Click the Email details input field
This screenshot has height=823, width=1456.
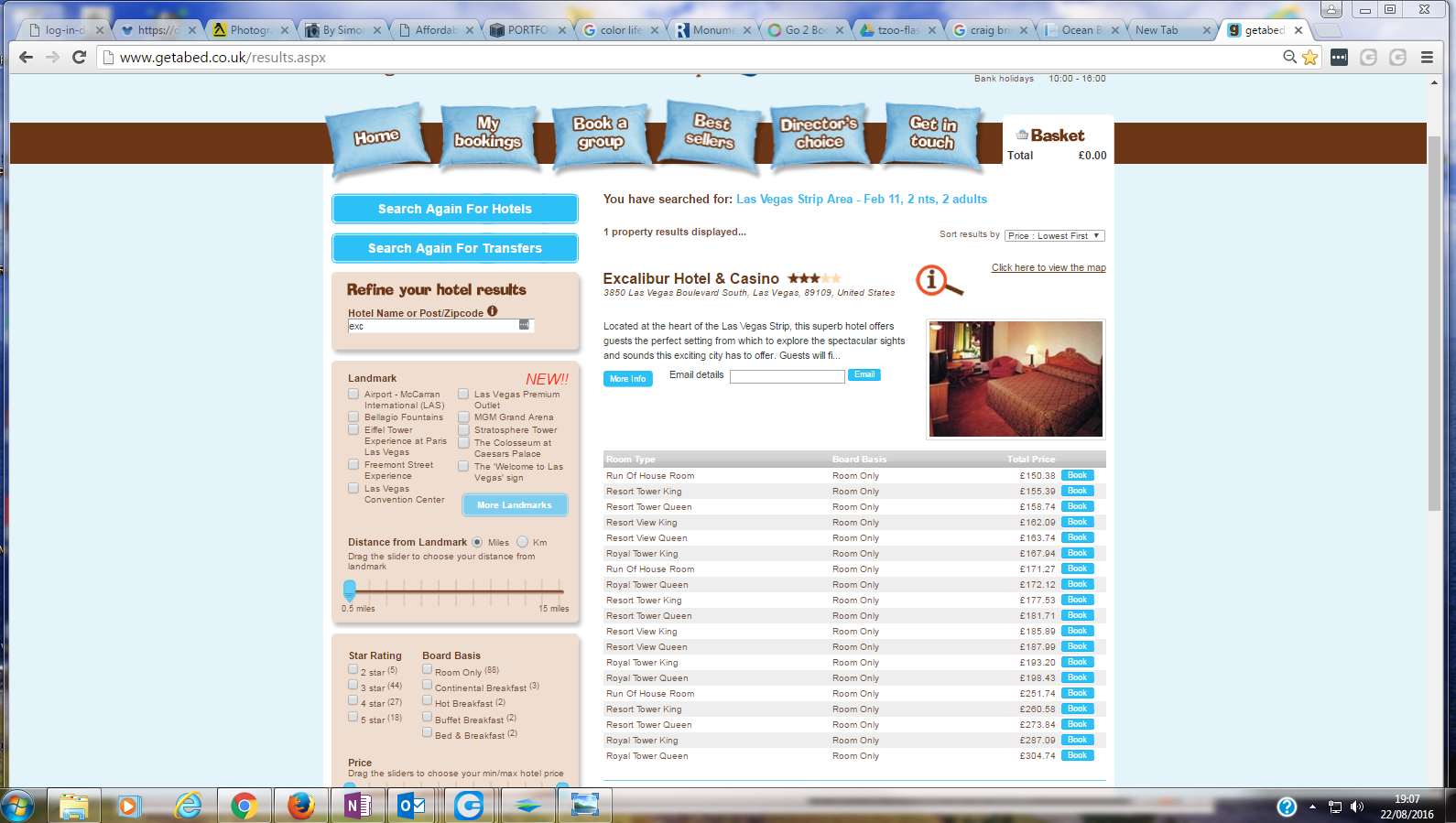(x=788, y=376)
